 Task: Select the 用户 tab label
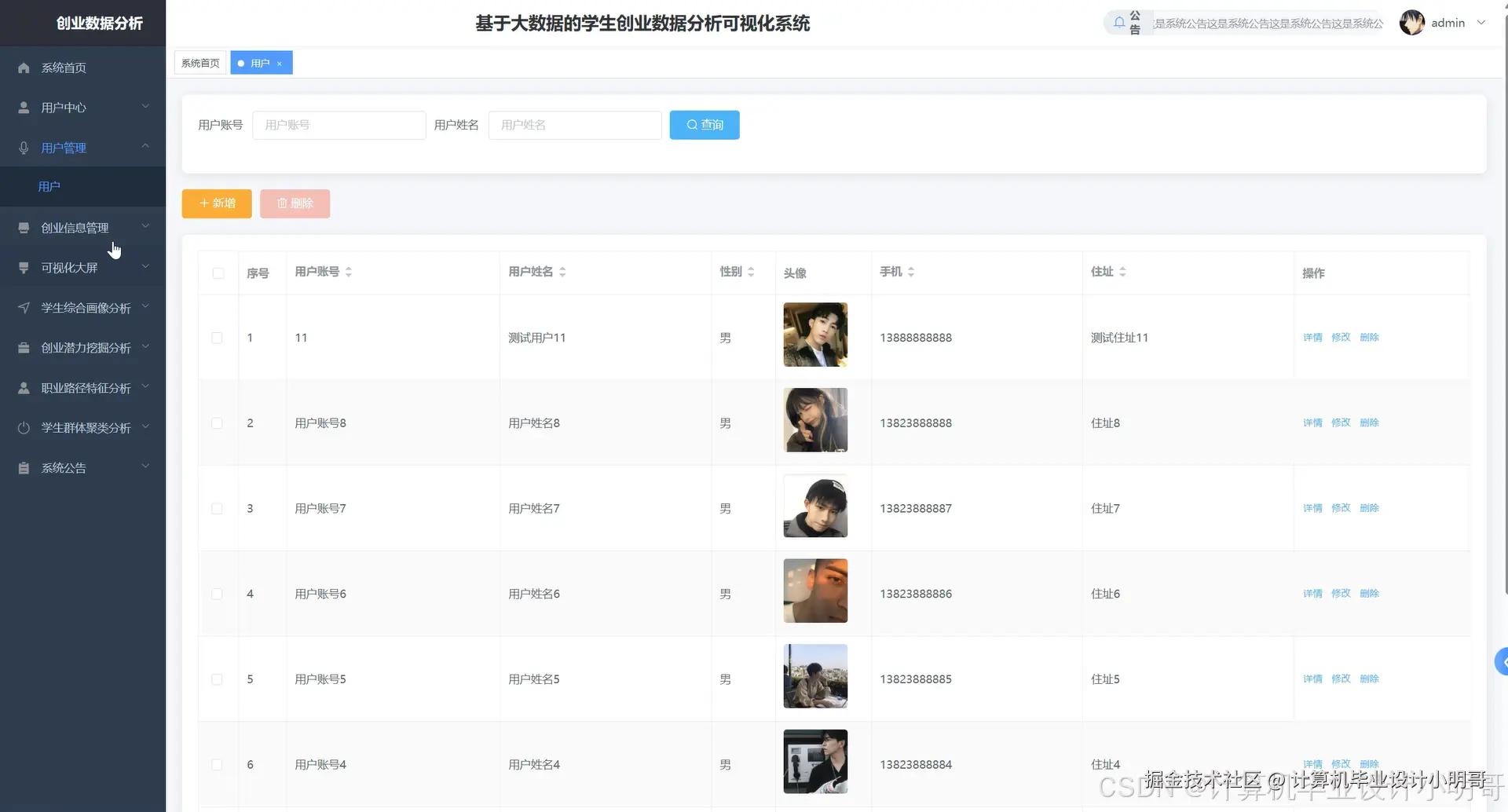(260, 64)
